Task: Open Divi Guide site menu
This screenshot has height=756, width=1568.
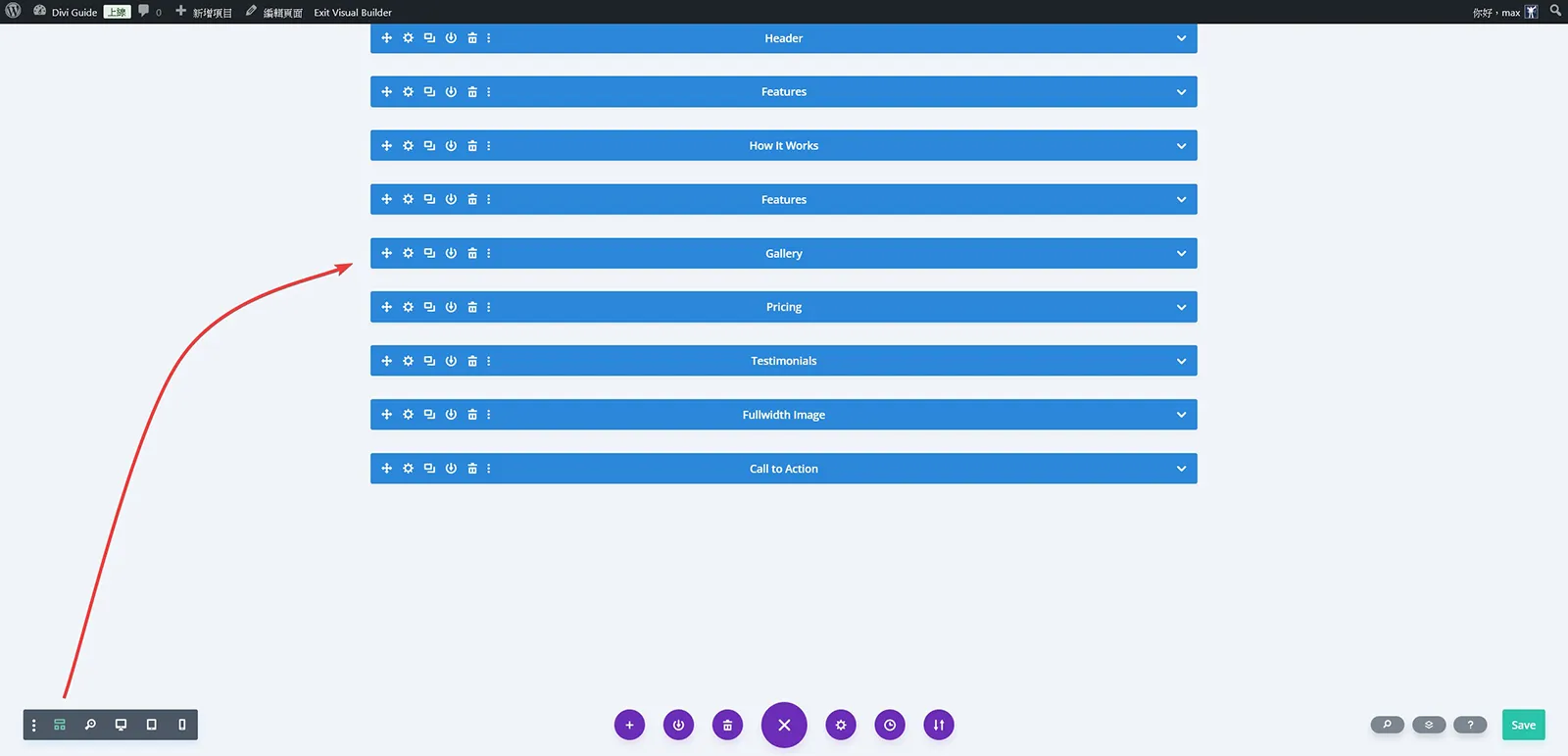Action: (x=66, y=12)
